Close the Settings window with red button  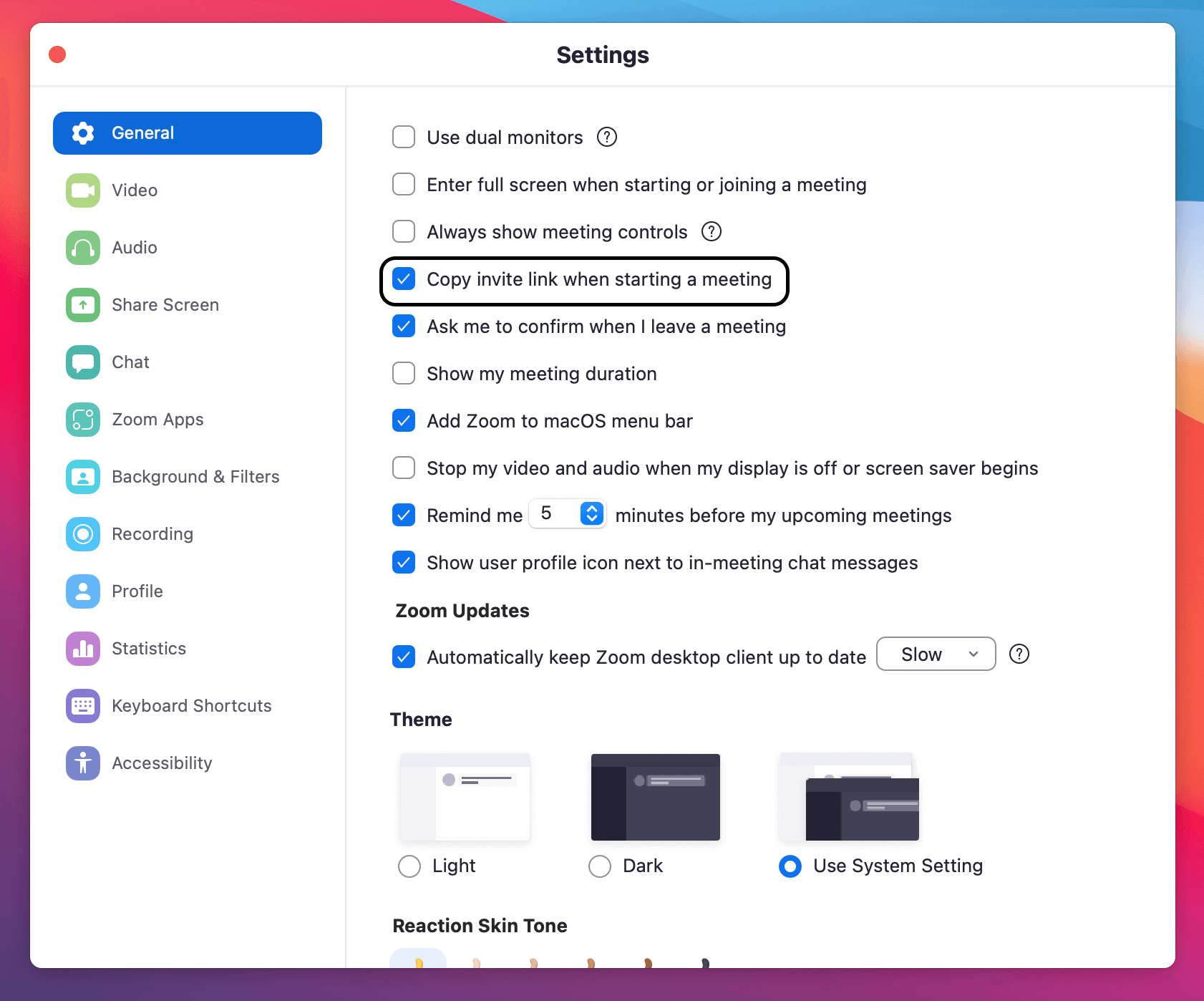pyautogui.click(x=57, y=54)
